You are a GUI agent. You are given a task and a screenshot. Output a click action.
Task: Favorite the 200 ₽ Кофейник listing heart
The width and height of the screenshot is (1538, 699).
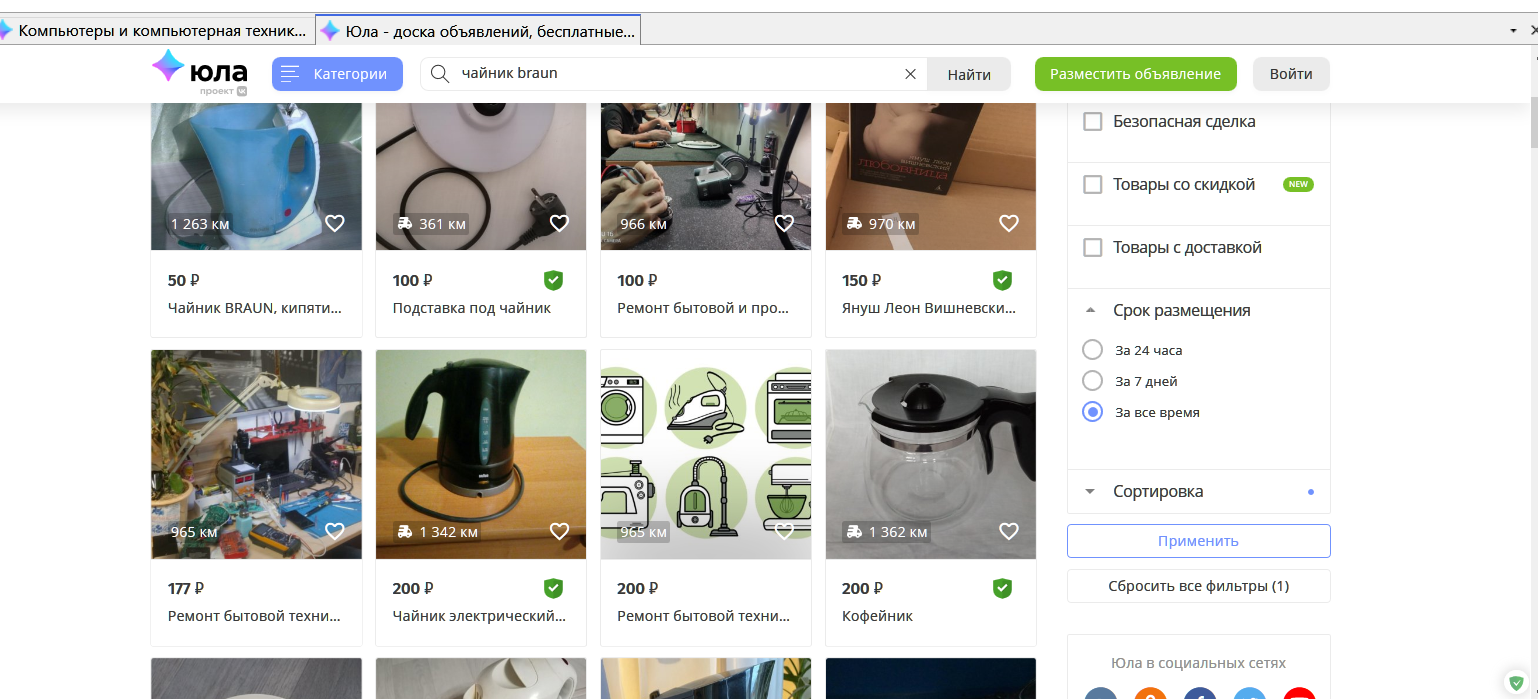[1008, 531]
